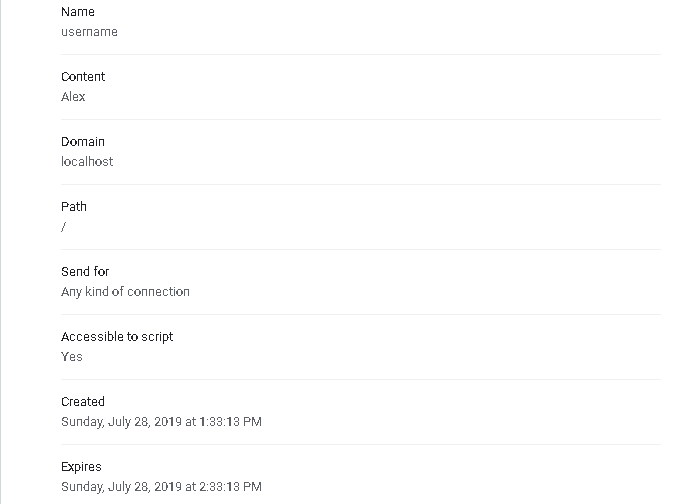
Task: Click the Name field label
Action: [78, 12]
